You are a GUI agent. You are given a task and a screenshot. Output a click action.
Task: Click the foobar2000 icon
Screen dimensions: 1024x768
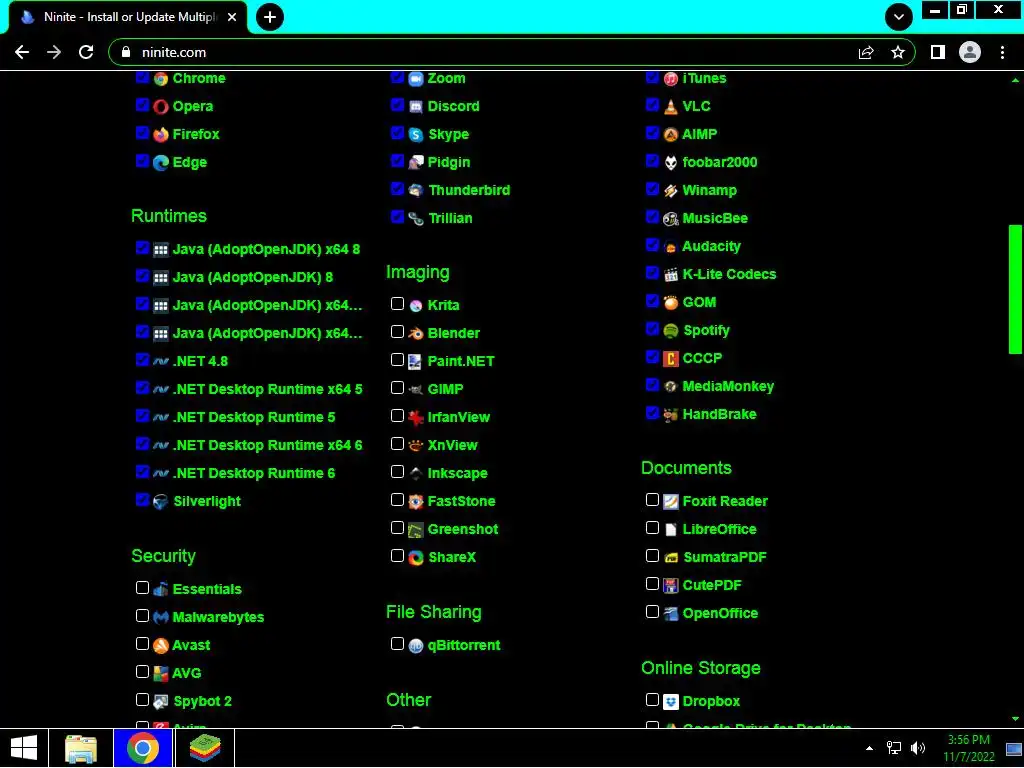pos(671,163)
